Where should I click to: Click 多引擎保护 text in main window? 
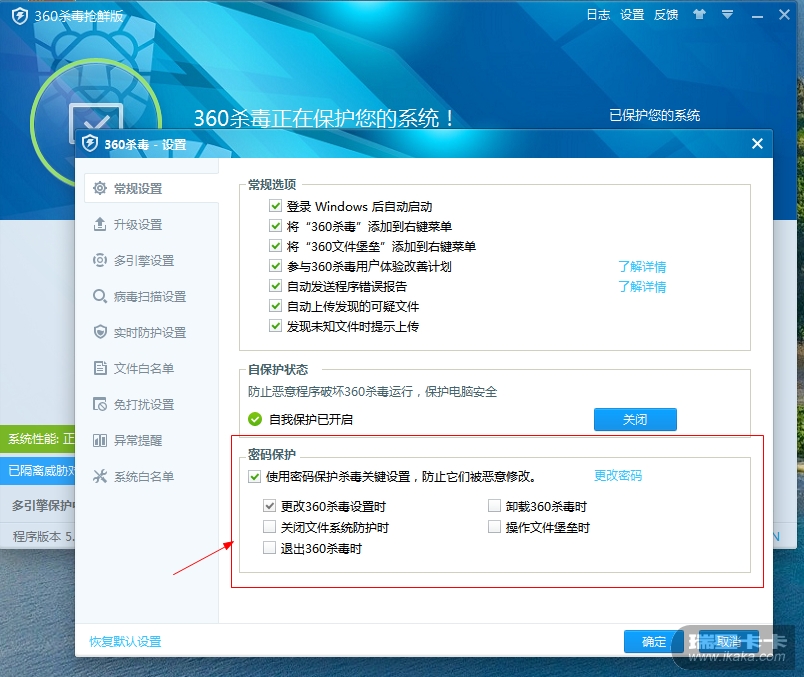coord(43,506)
